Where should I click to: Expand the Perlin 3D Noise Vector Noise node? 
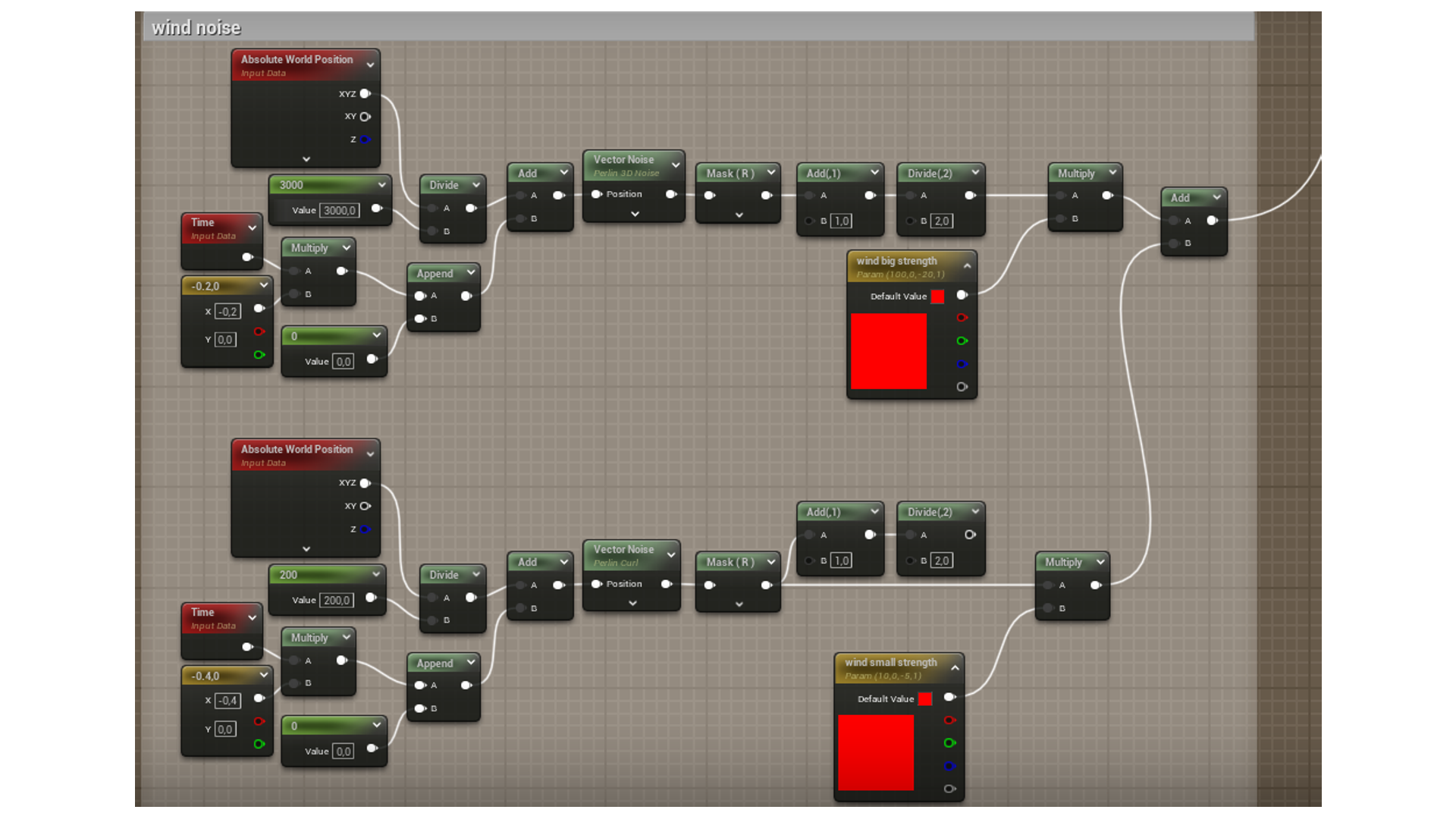click(635, 214)
